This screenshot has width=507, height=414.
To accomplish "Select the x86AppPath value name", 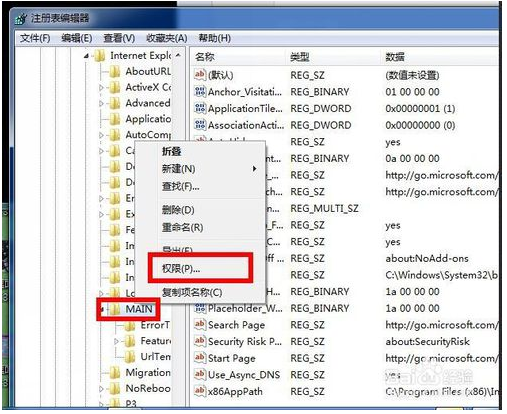I will (x=235, y=392).
